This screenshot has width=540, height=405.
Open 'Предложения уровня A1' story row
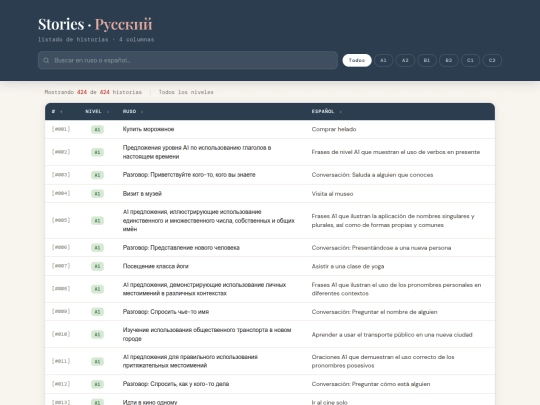click(197, 152)
